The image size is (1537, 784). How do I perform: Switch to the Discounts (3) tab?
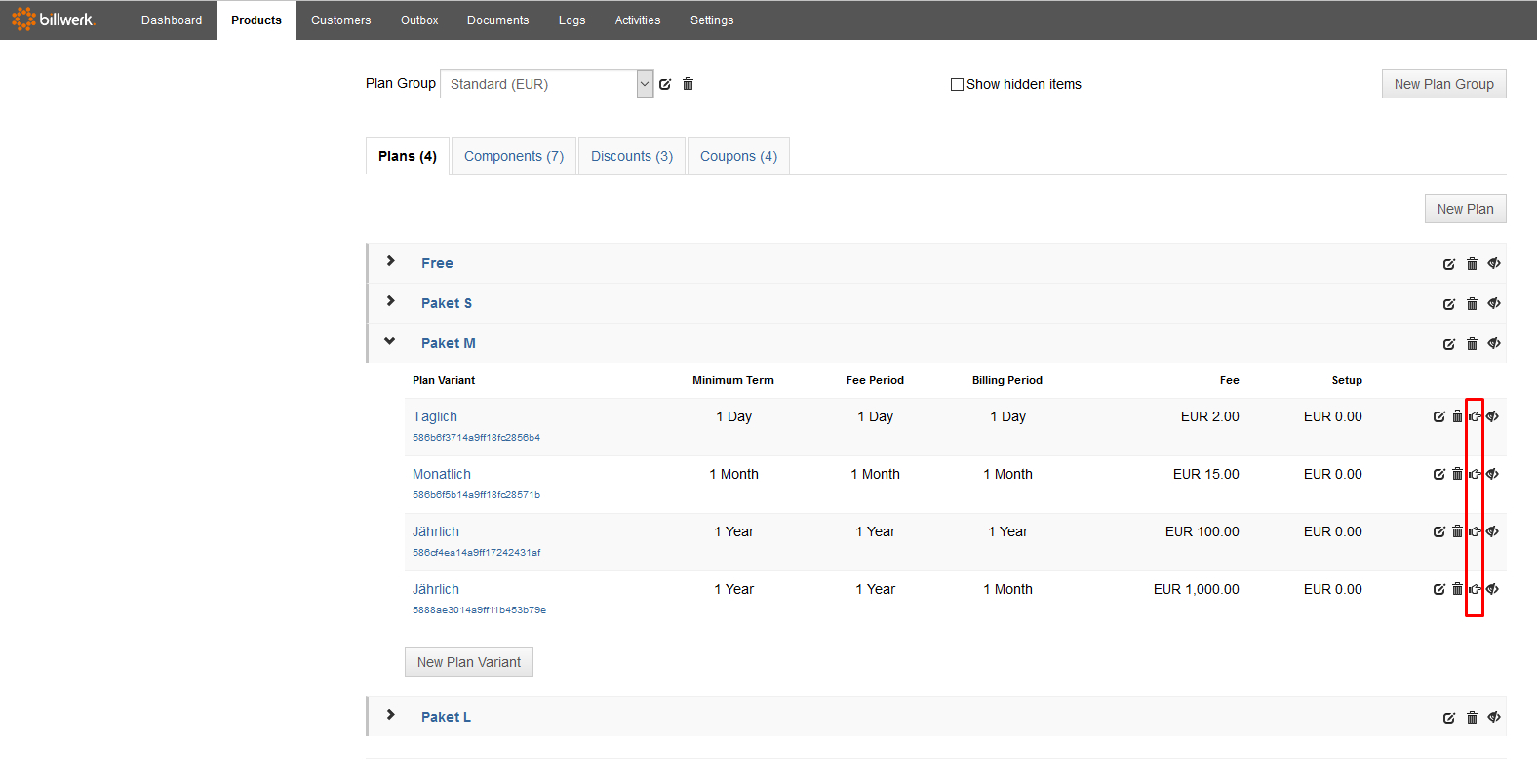click(x=632, y=156)
